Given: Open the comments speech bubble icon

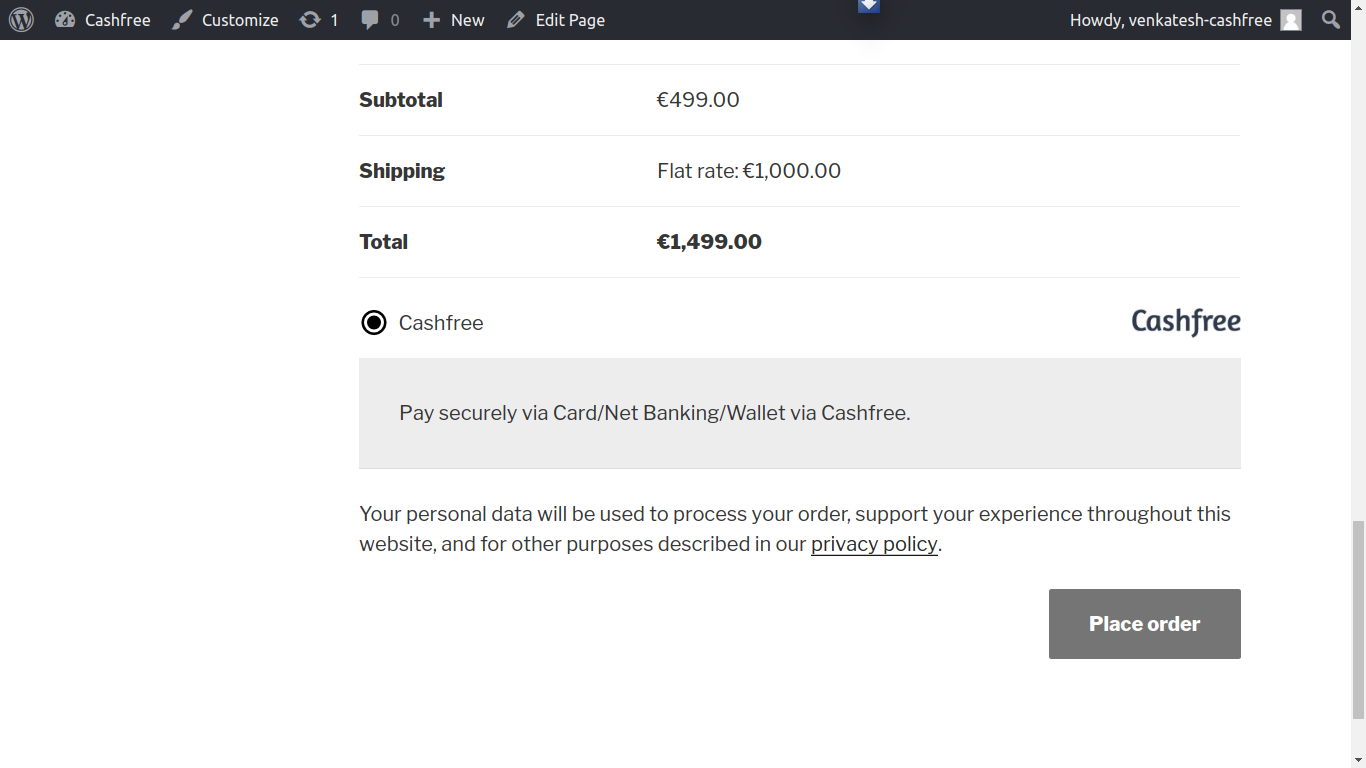Looking at the screenshot, I should click(x=370, y=20).
